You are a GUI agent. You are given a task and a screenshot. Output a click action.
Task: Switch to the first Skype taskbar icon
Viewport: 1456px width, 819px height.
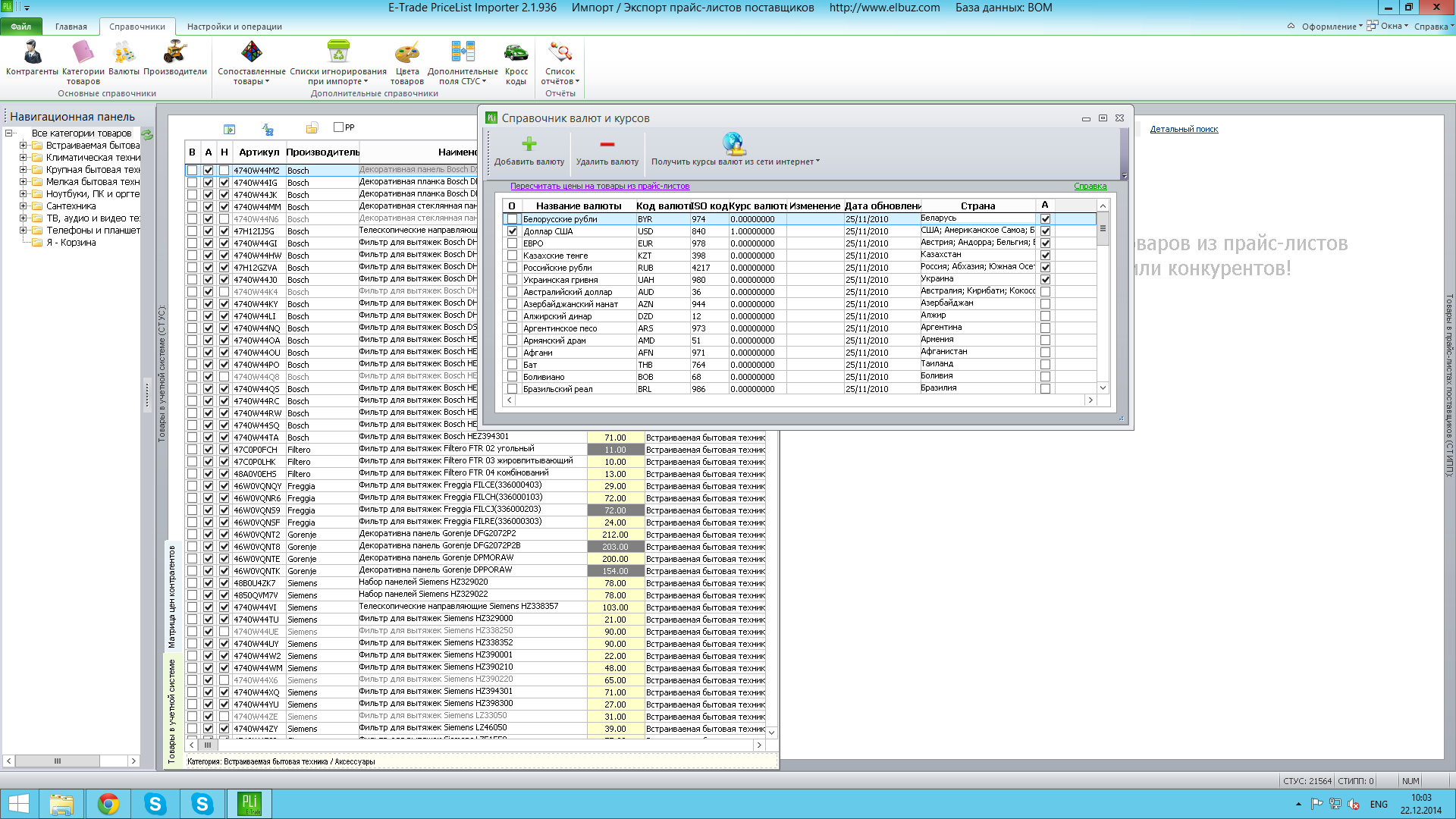(x=155, y=804)
